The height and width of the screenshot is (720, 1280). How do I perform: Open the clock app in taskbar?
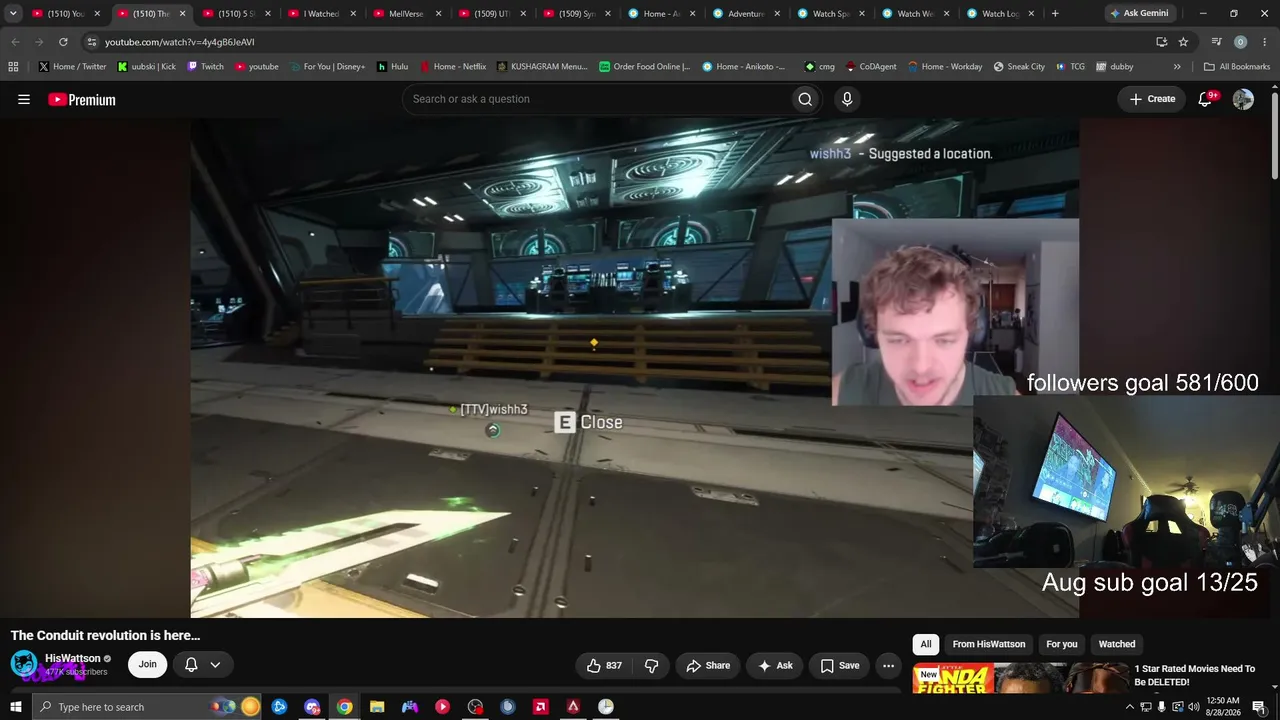(x=606, y=707)
